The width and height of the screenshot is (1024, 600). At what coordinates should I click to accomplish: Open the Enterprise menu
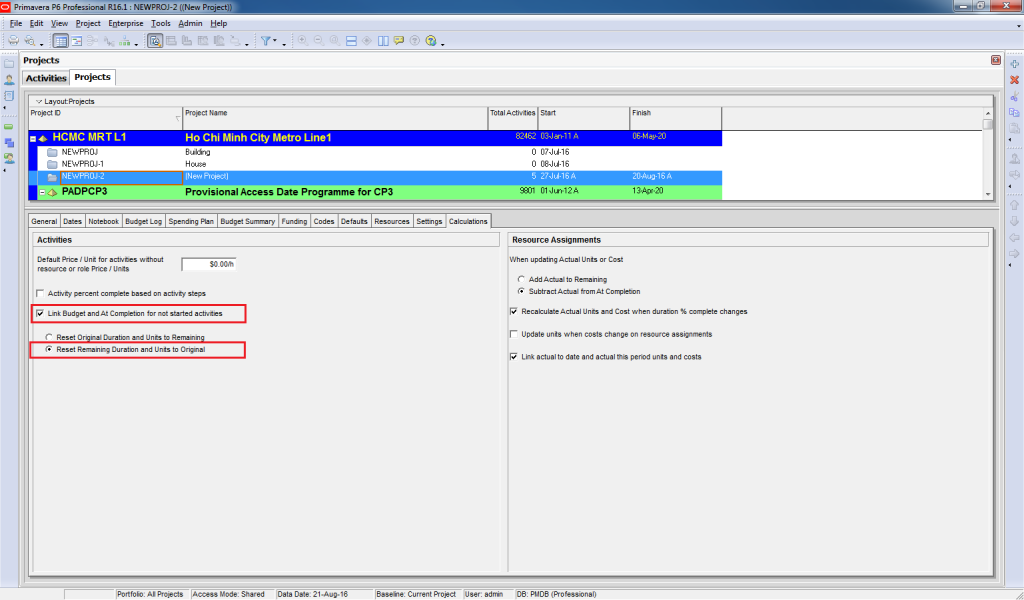pyautogui.click(x=125, y=24)
